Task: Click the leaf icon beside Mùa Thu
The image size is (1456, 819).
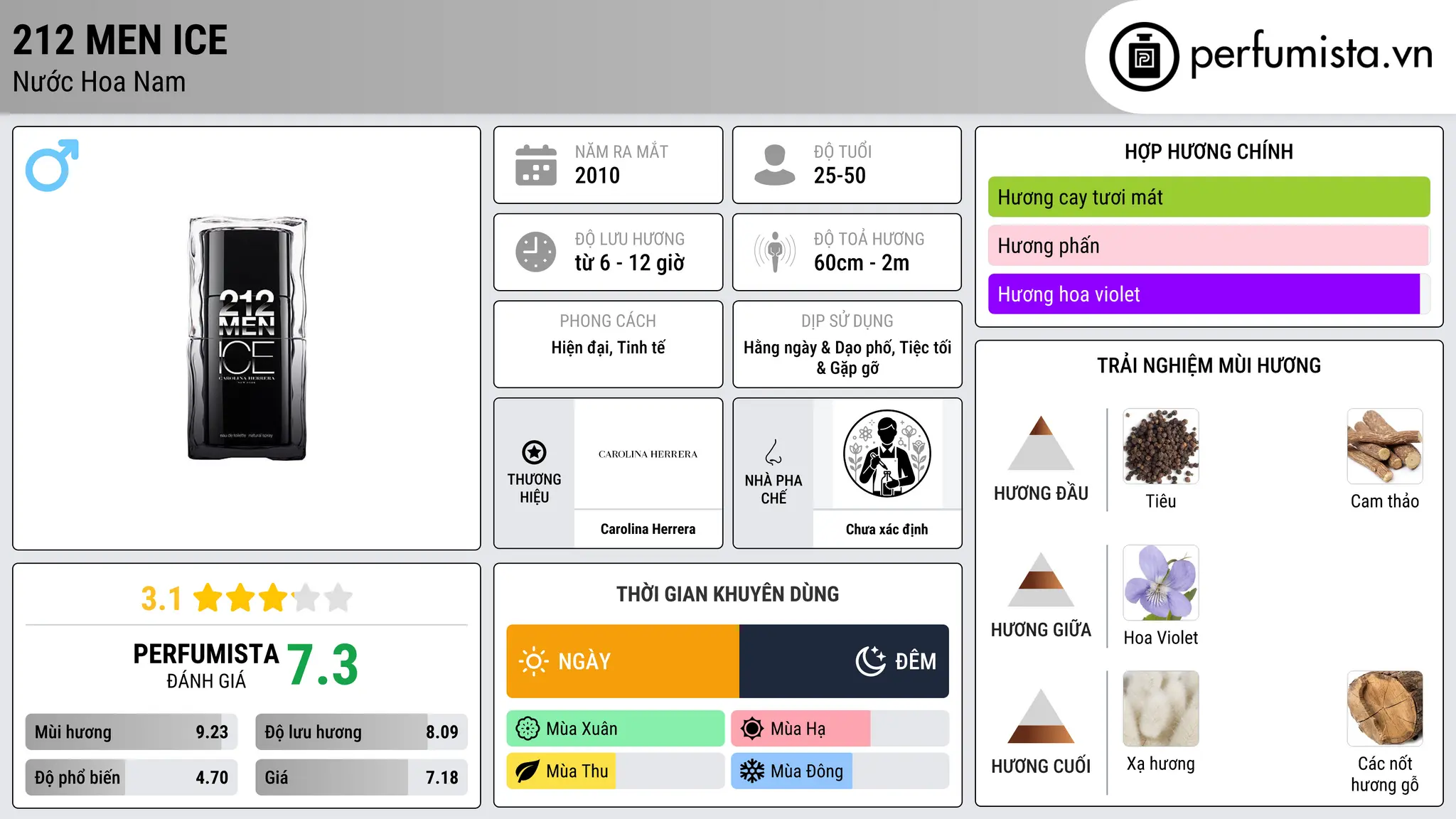Action: tap(528, 771)
